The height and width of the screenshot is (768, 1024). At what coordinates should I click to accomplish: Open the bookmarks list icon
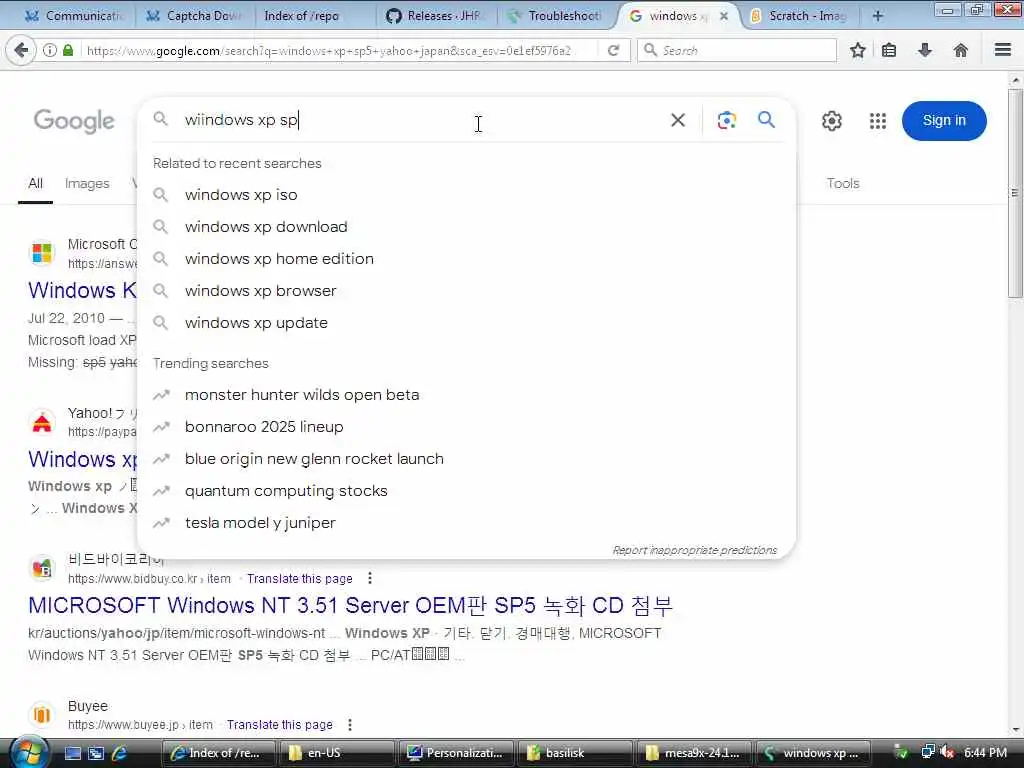(889, 50)
